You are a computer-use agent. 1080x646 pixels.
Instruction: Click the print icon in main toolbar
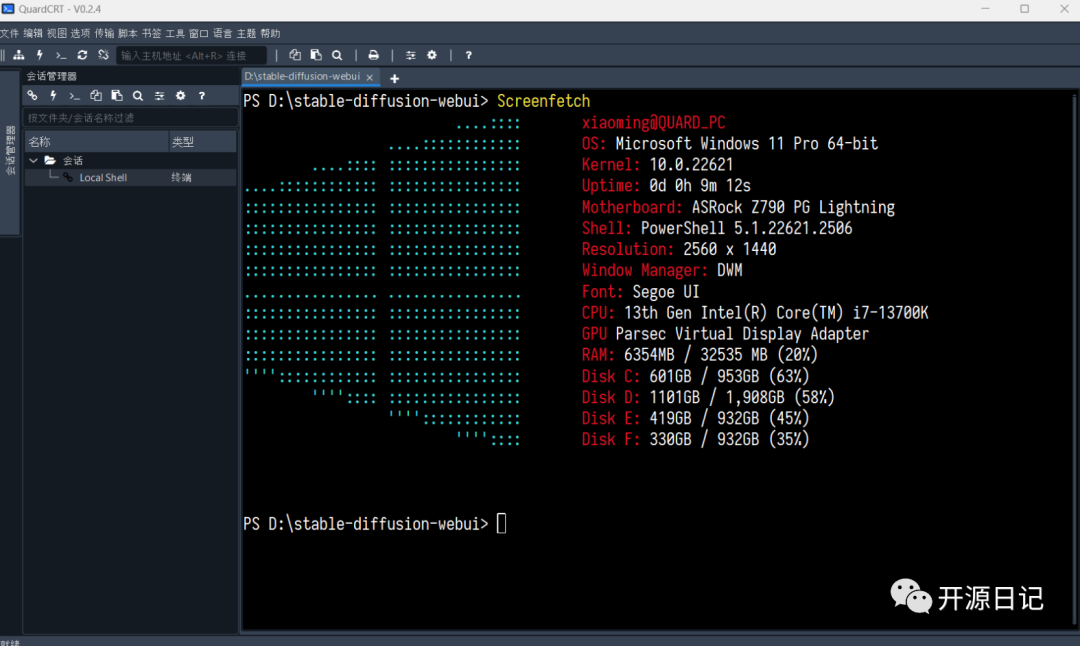[x=373, y=55]
